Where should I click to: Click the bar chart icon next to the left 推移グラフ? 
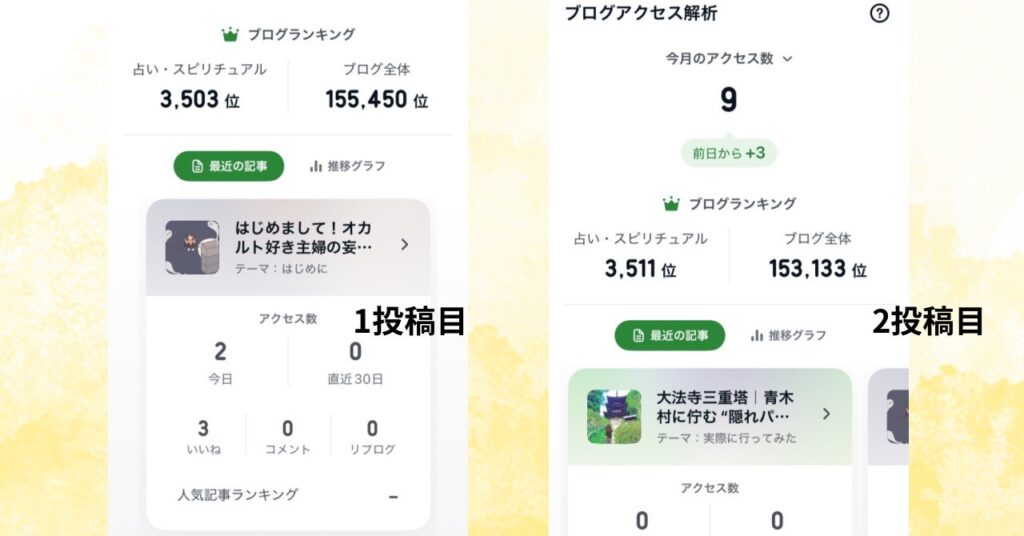tap(316, 166)
